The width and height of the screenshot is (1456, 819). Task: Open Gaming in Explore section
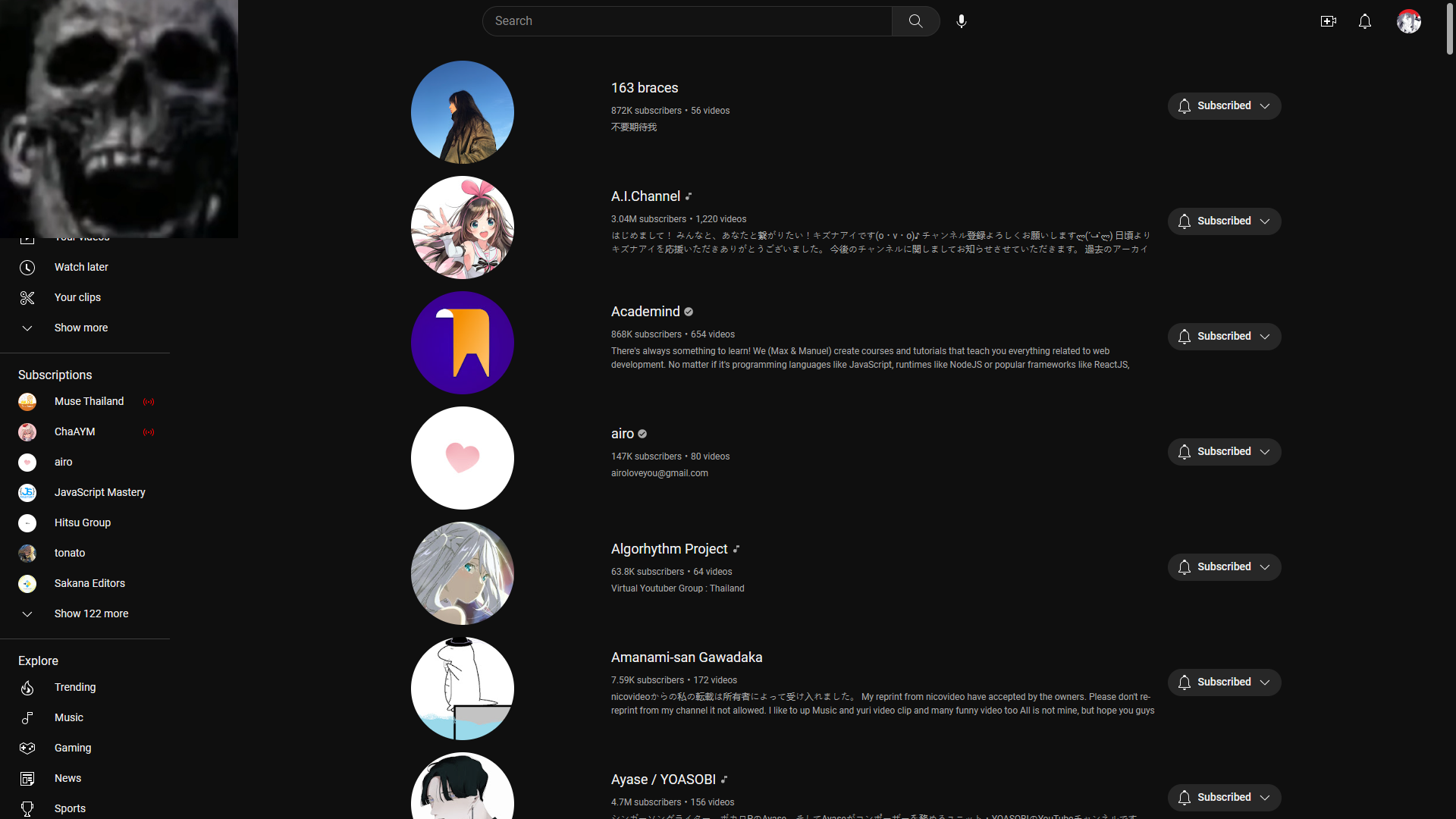73,748
